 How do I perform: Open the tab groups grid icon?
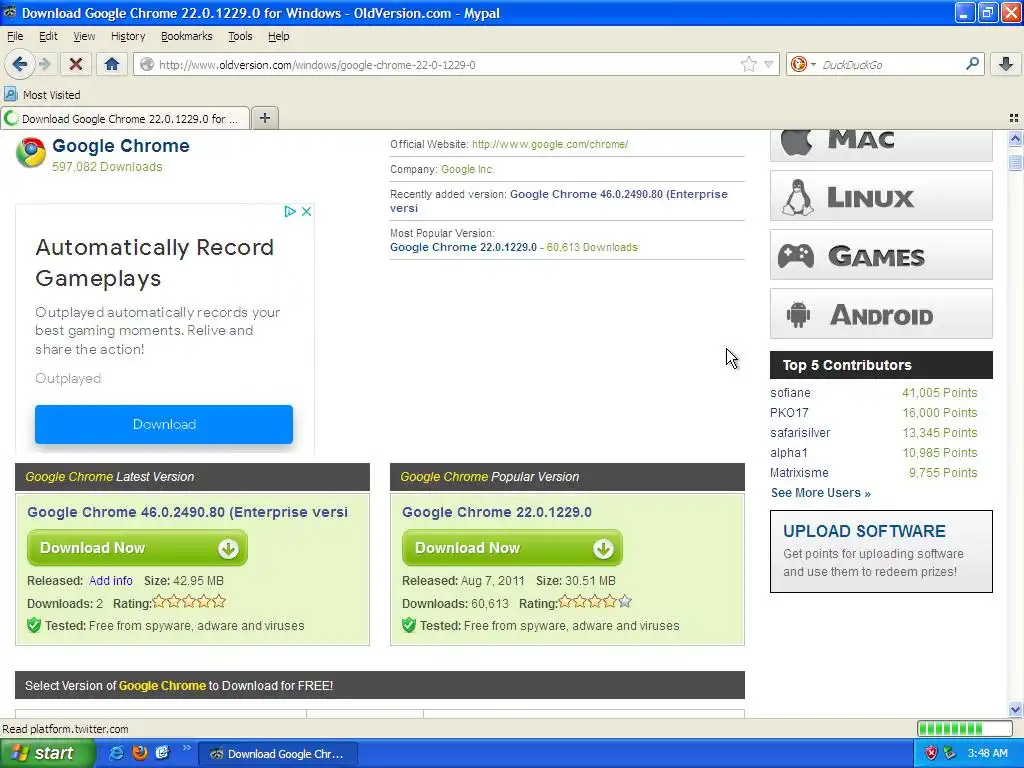pos(1014,118)
